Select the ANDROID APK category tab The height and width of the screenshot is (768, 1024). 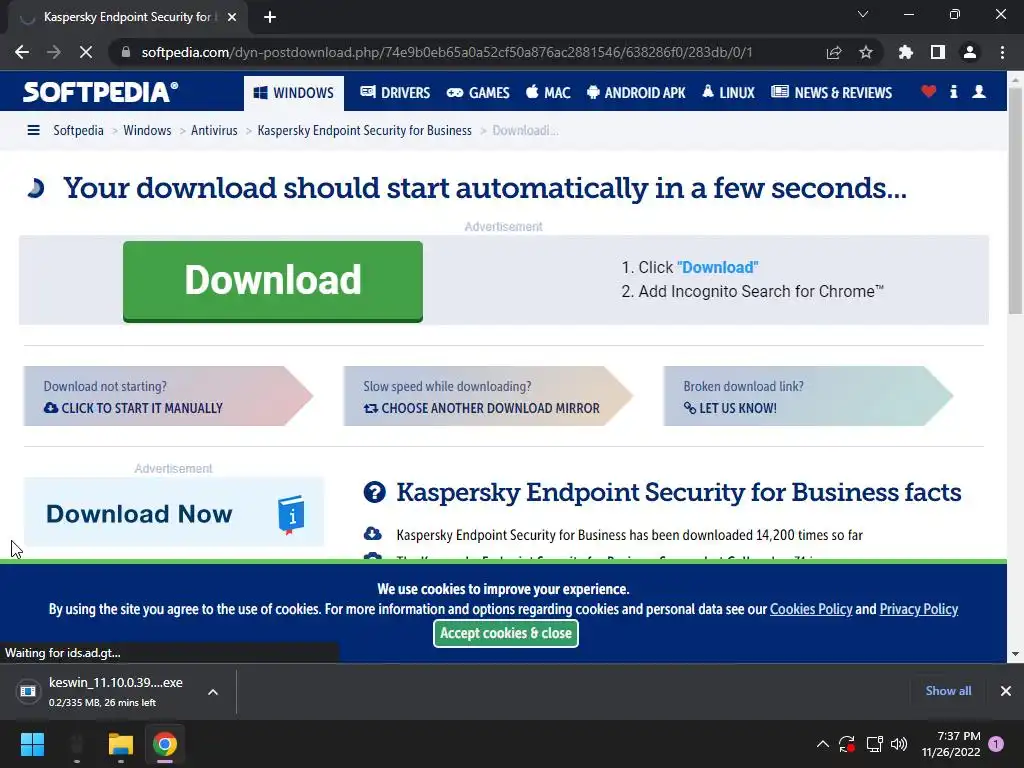636,93
